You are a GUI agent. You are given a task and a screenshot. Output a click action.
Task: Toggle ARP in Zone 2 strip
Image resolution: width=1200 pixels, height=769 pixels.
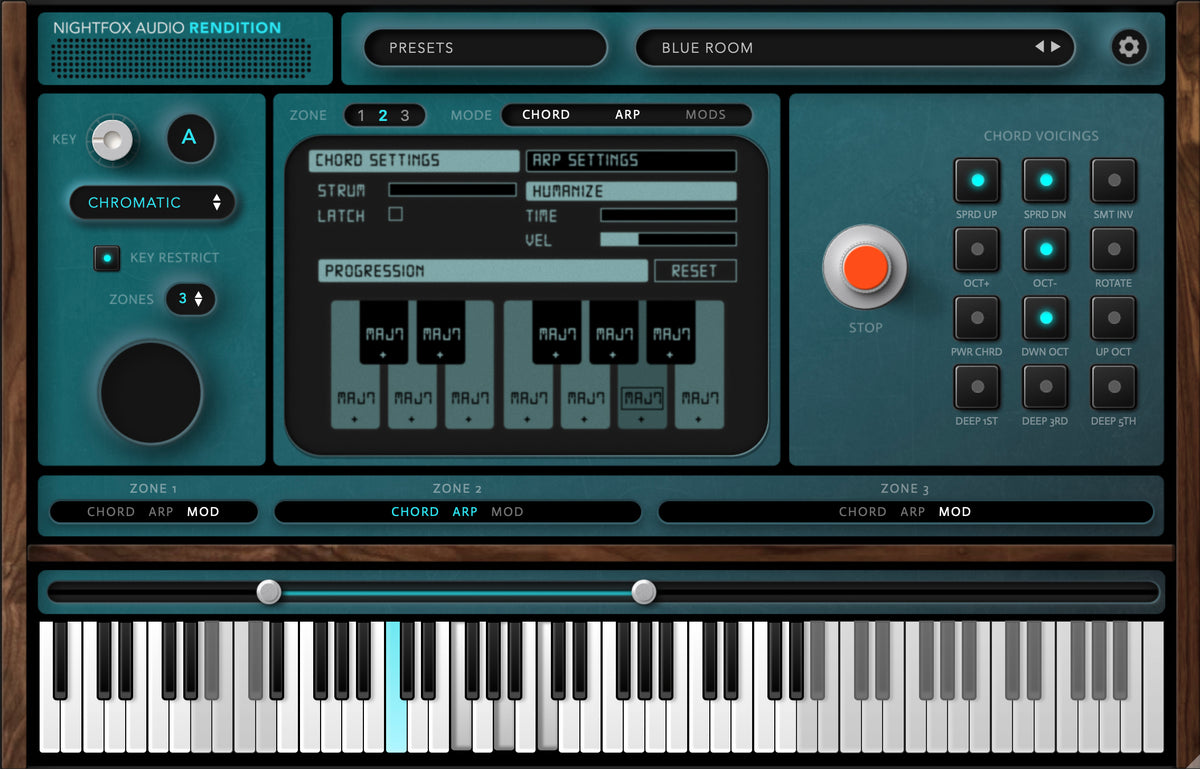465,512
